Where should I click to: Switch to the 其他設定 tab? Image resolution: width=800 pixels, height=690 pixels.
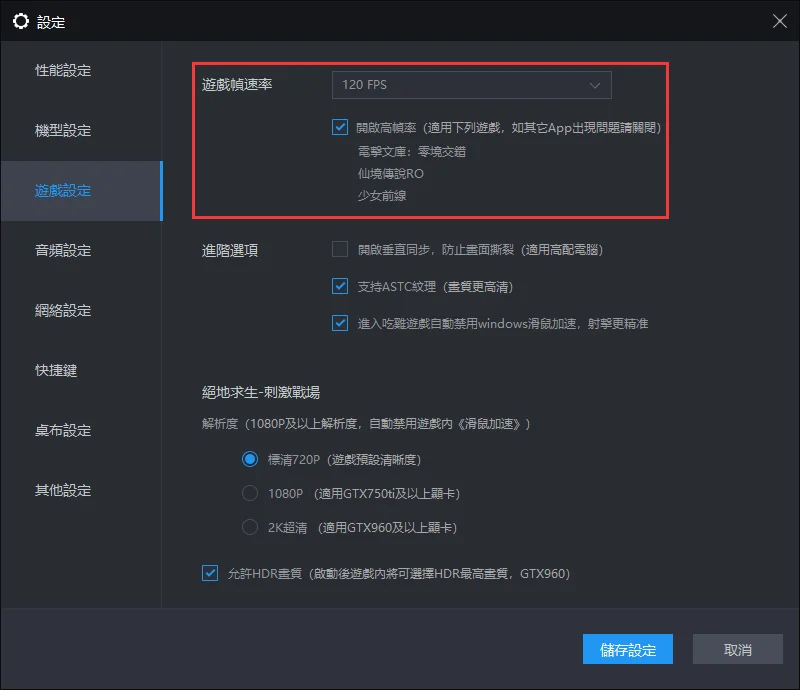coord(81,490)
